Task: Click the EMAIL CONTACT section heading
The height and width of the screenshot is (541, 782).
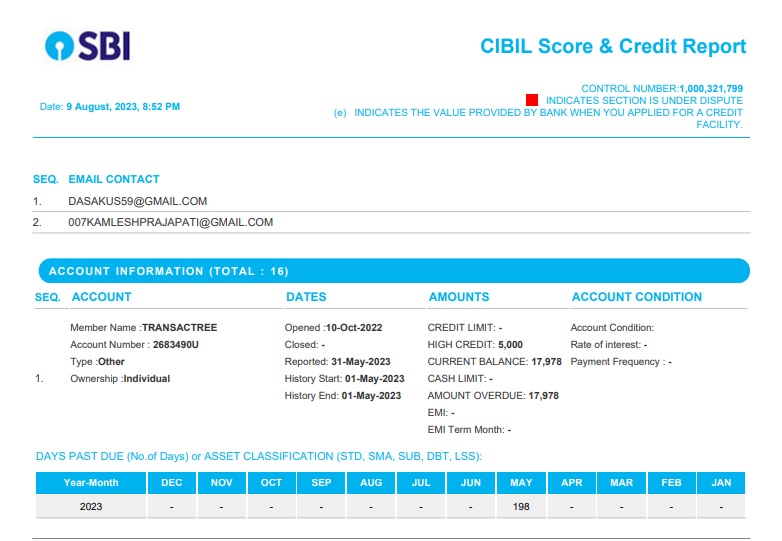Action: point(113,179)
